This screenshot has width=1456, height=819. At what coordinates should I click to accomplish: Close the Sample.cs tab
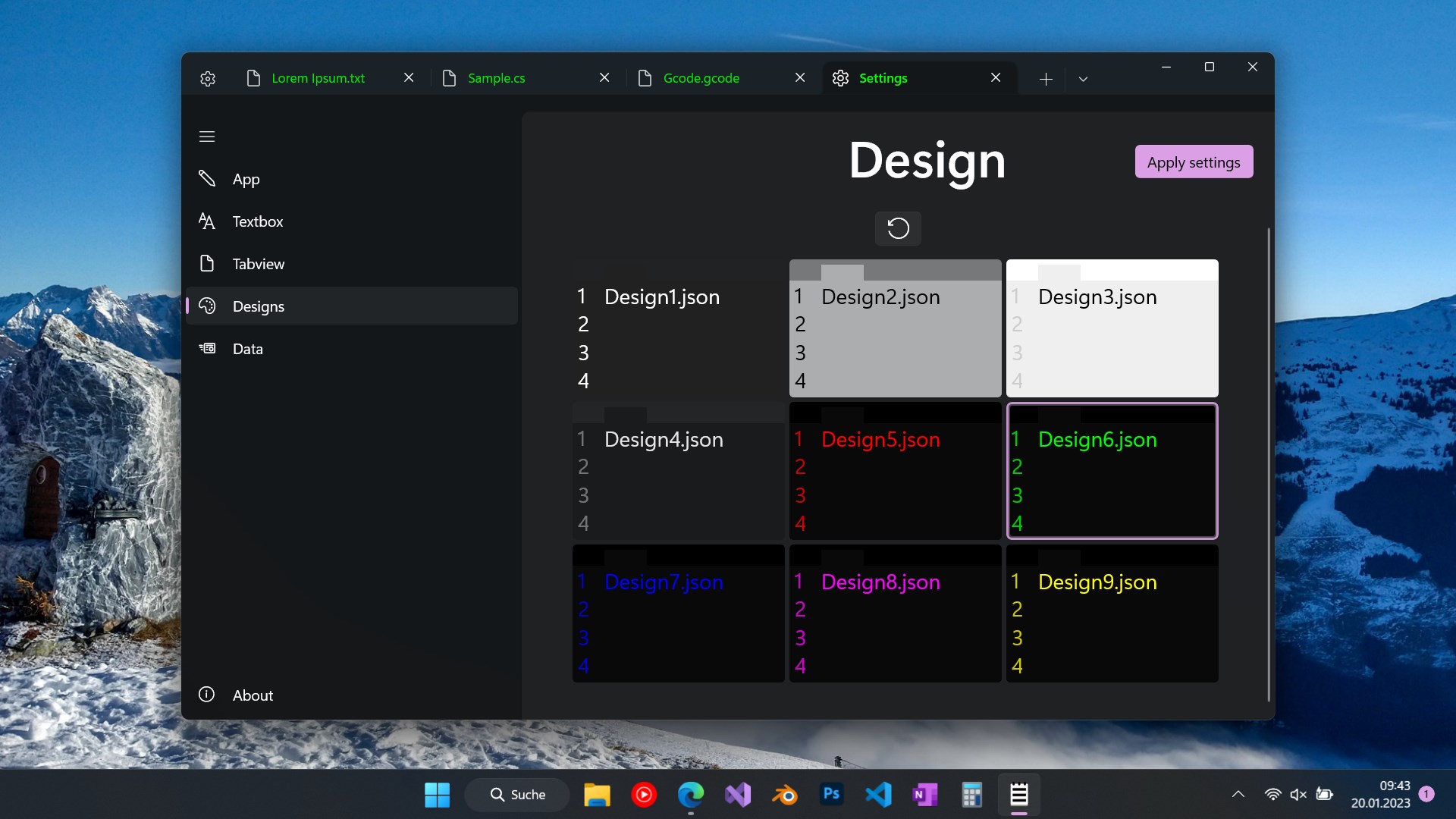(604, 78)
